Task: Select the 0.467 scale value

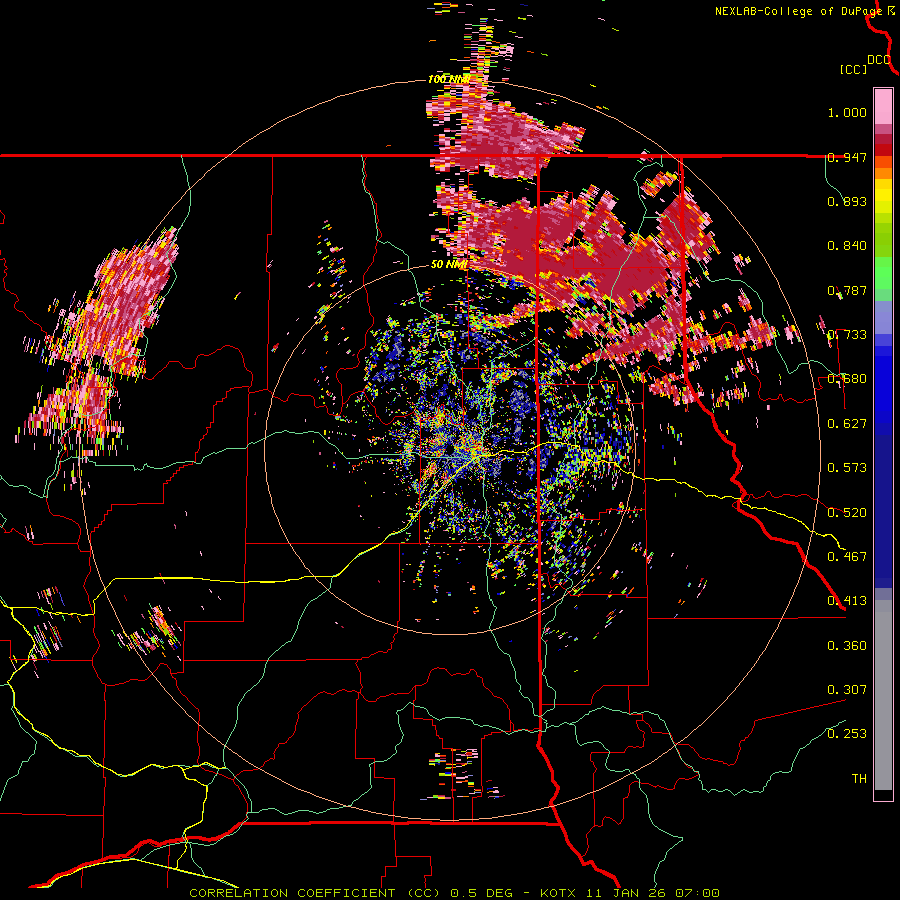Action: click(847, 557)
